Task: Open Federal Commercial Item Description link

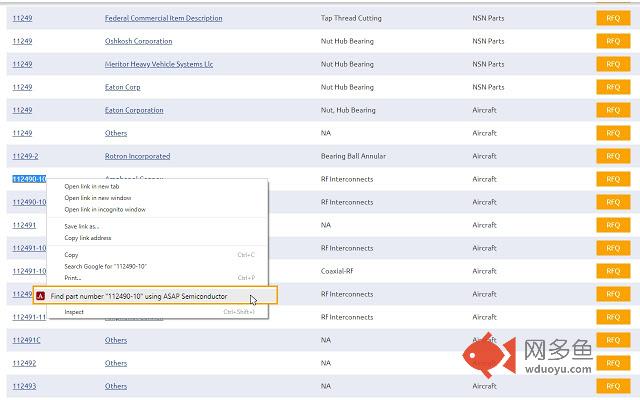Action: (x=163, y=18)
